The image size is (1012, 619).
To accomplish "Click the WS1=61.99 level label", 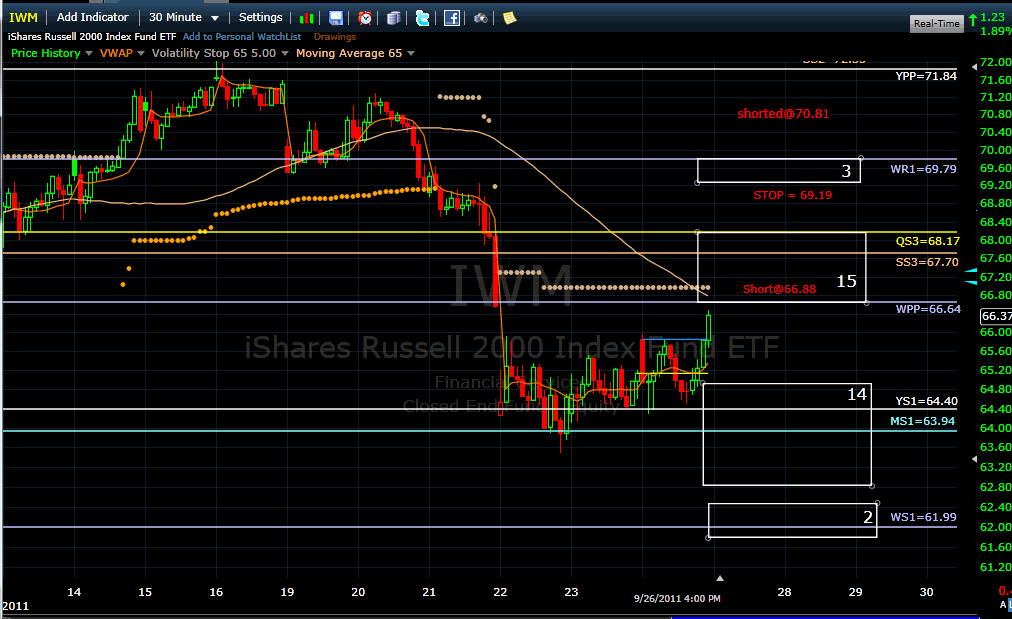I will pyautogui.click(x=924, y=517).
